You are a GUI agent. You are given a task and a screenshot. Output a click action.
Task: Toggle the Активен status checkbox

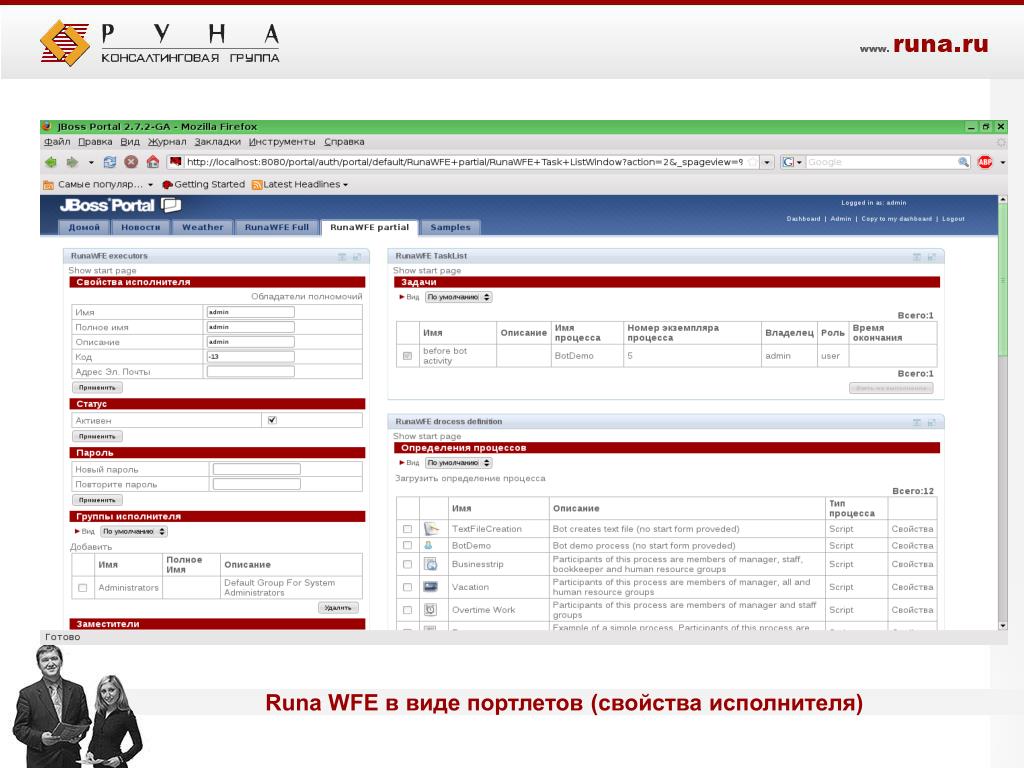[272, 420]
